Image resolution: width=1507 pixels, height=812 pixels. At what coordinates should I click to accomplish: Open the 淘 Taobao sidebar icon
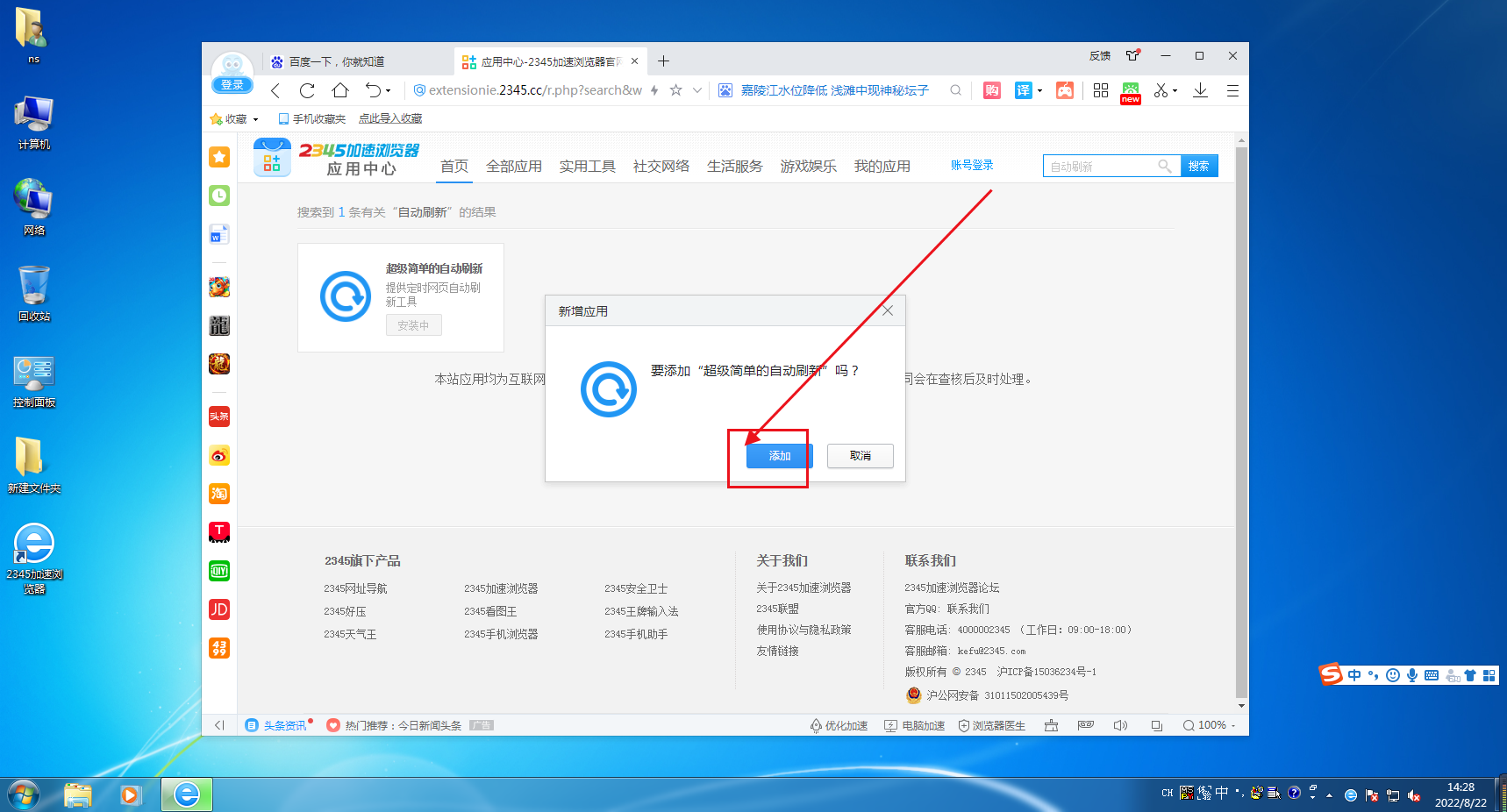219,494
